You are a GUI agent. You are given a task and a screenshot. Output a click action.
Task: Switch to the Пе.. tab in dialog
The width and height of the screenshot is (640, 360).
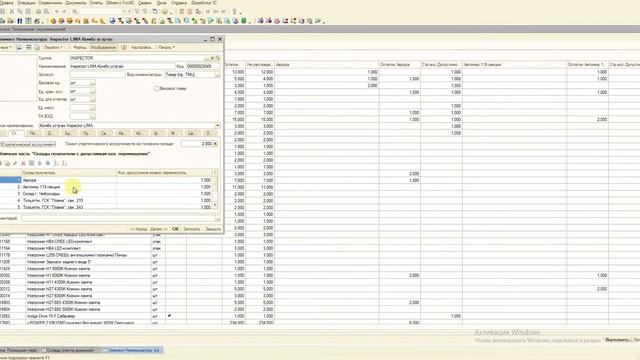pyautogui.click(x=33, y=133)
